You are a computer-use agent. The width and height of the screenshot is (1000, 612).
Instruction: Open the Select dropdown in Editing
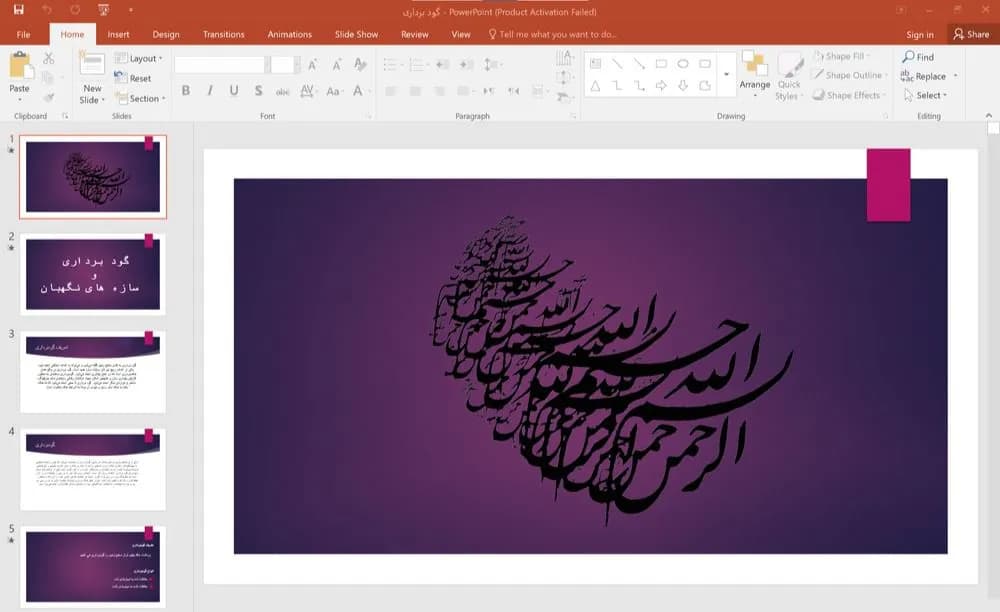[926, 95]
